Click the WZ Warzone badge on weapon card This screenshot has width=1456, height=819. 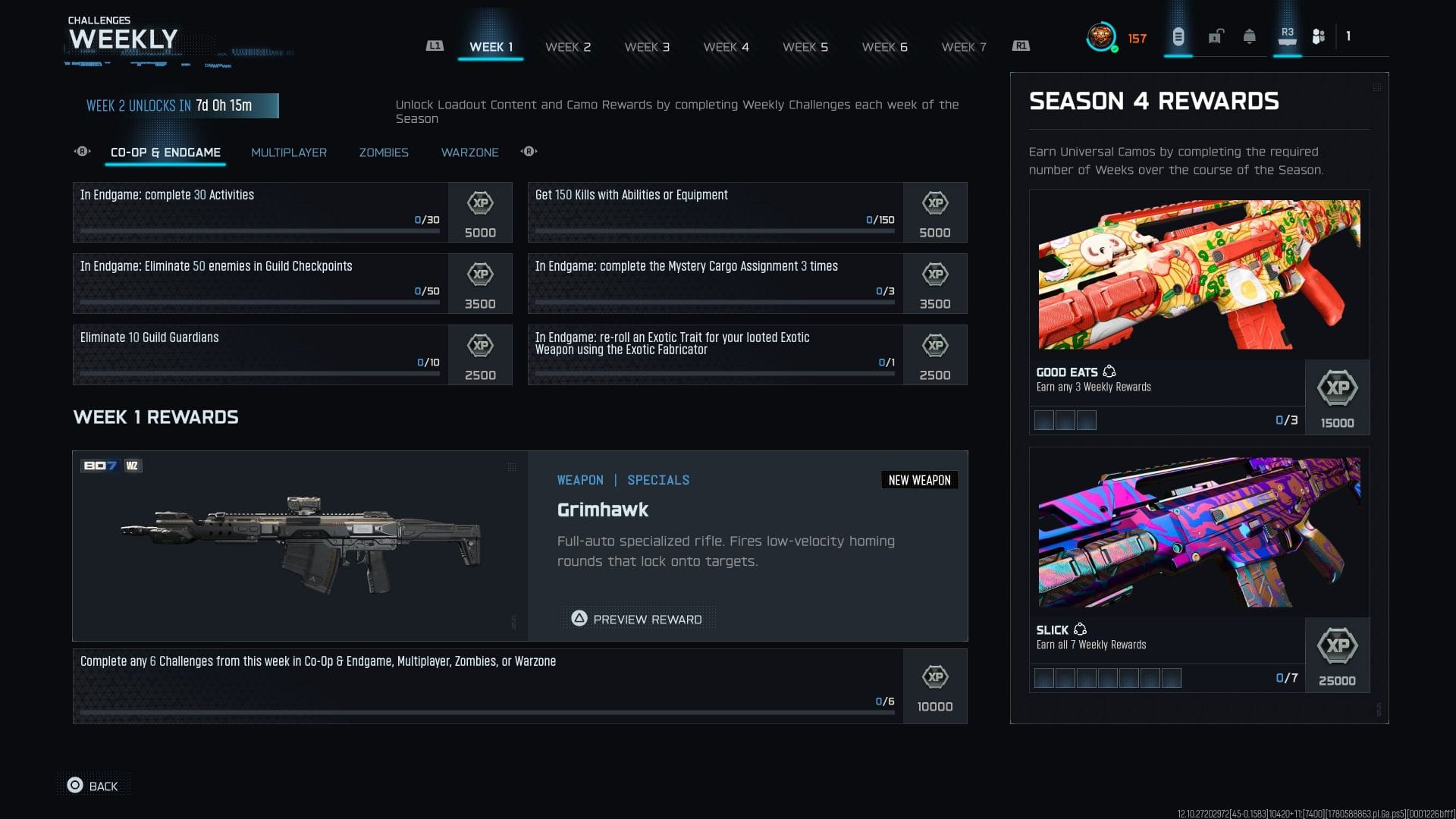pos(133,466)
